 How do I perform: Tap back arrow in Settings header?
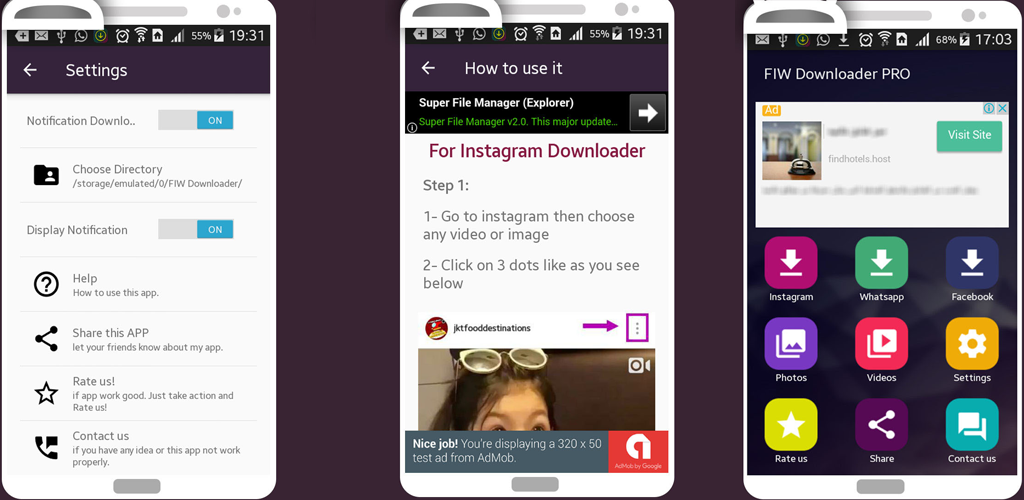(30, 70)
